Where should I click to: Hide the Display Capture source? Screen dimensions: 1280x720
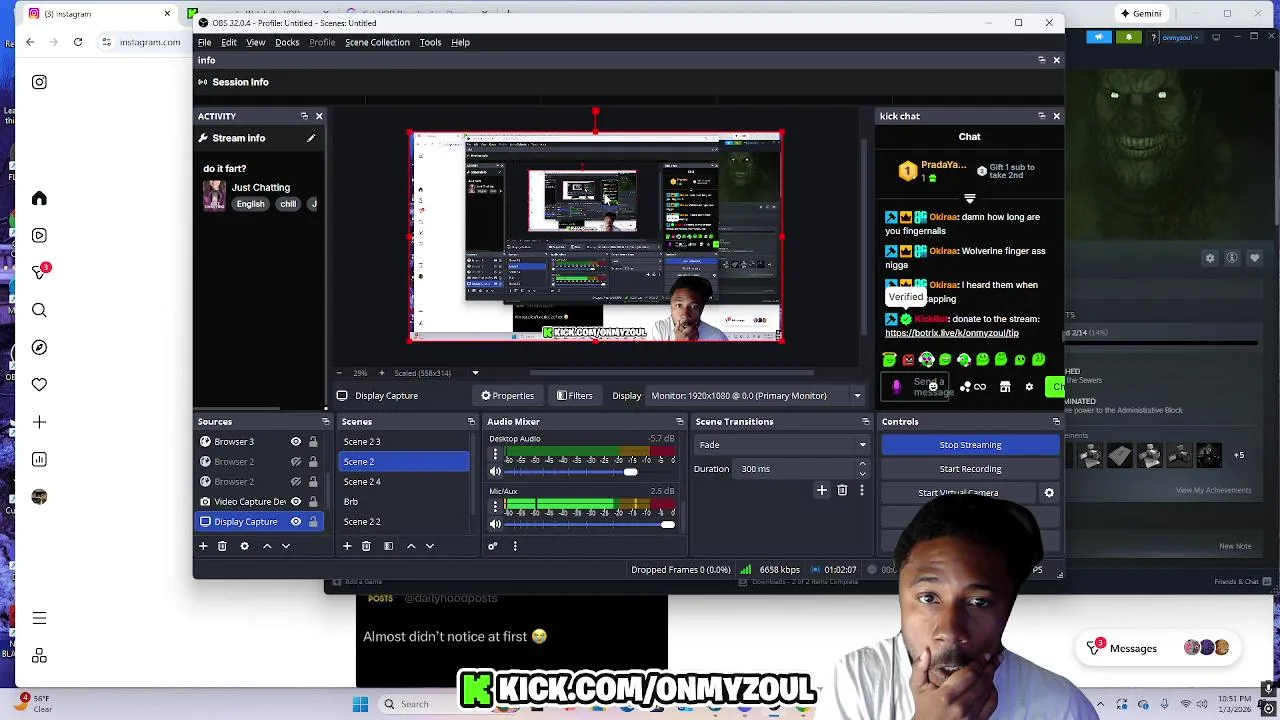296,522
